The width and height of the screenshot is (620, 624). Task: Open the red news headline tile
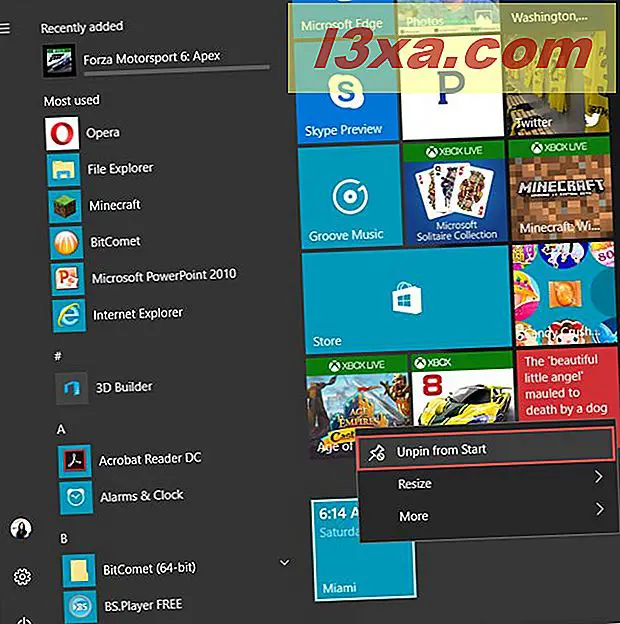coord(567,384)
